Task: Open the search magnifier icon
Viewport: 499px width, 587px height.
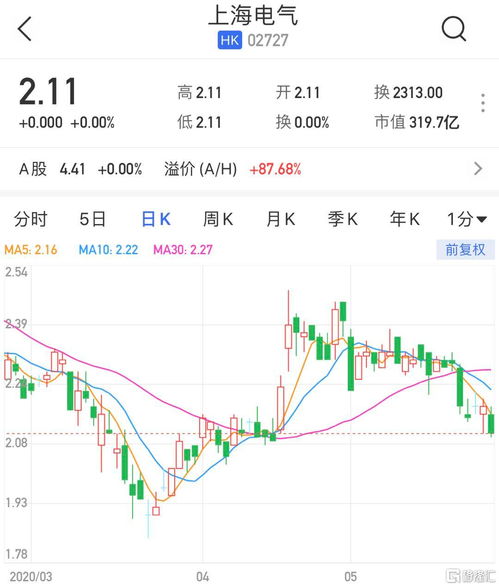Action: point(454,28)
